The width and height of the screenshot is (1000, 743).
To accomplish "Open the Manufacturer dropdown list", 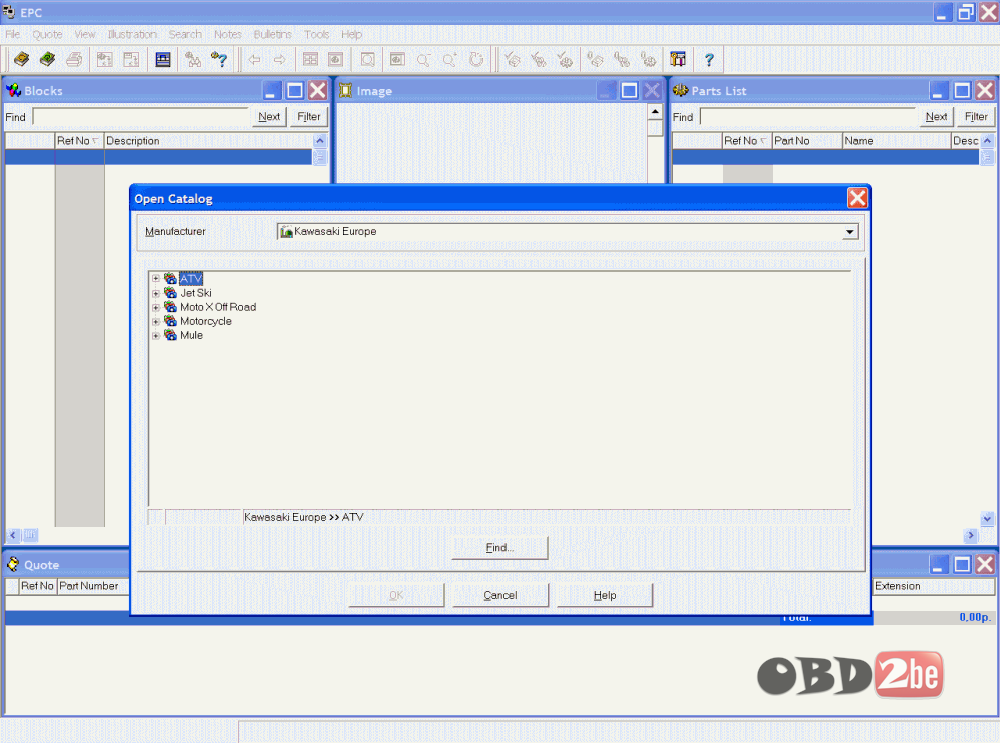I will (849, 232).
